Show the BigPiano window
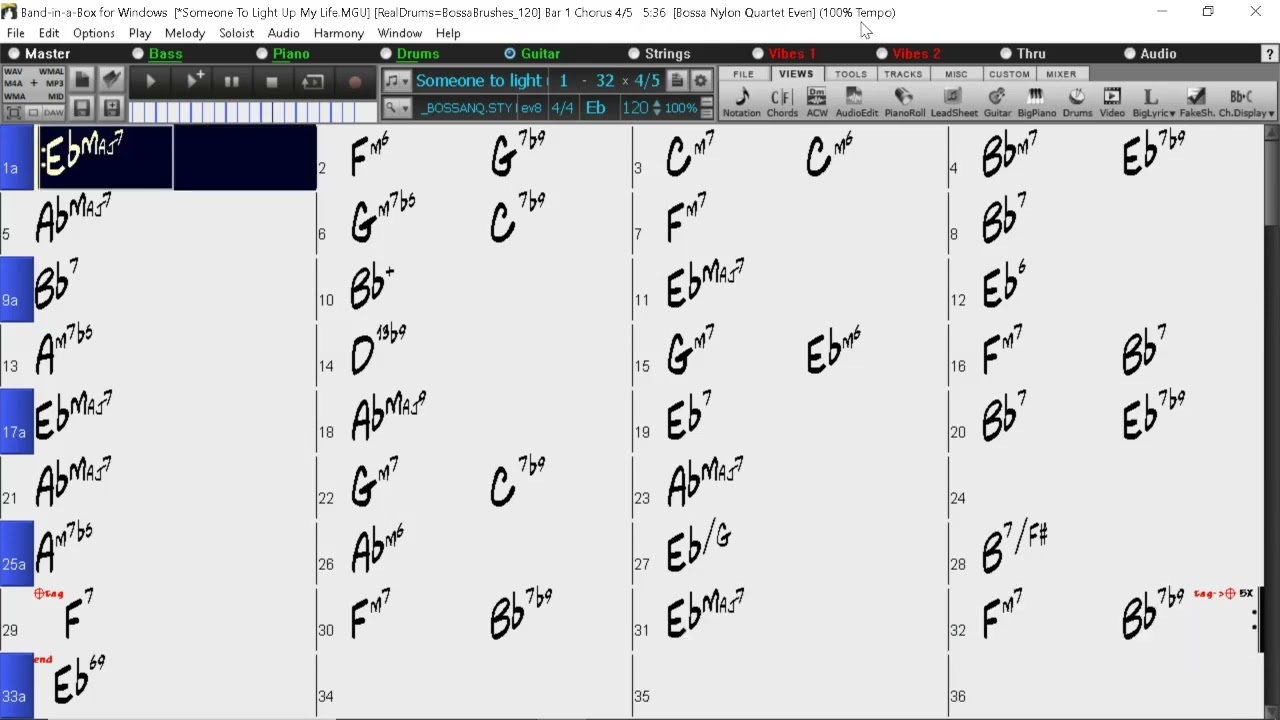 pos(1036,103)
